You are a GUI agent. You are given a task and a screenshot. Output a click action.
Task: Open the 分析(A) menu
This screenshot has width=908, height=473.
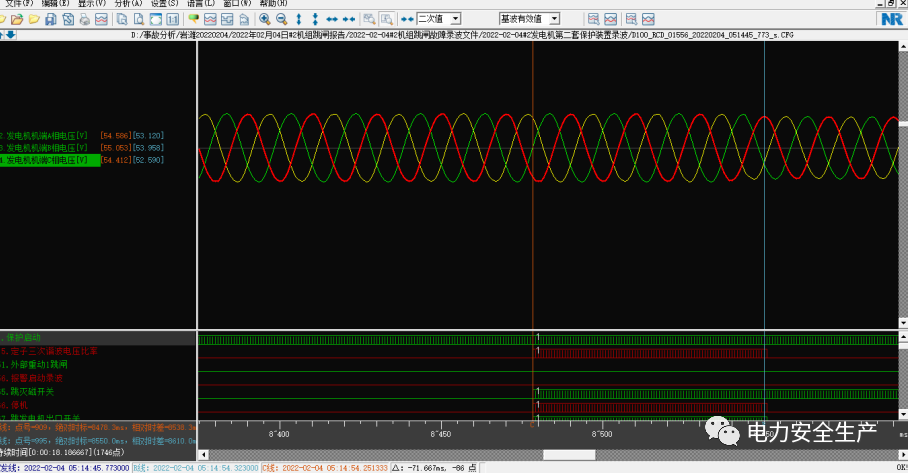(x=129, y=4)
